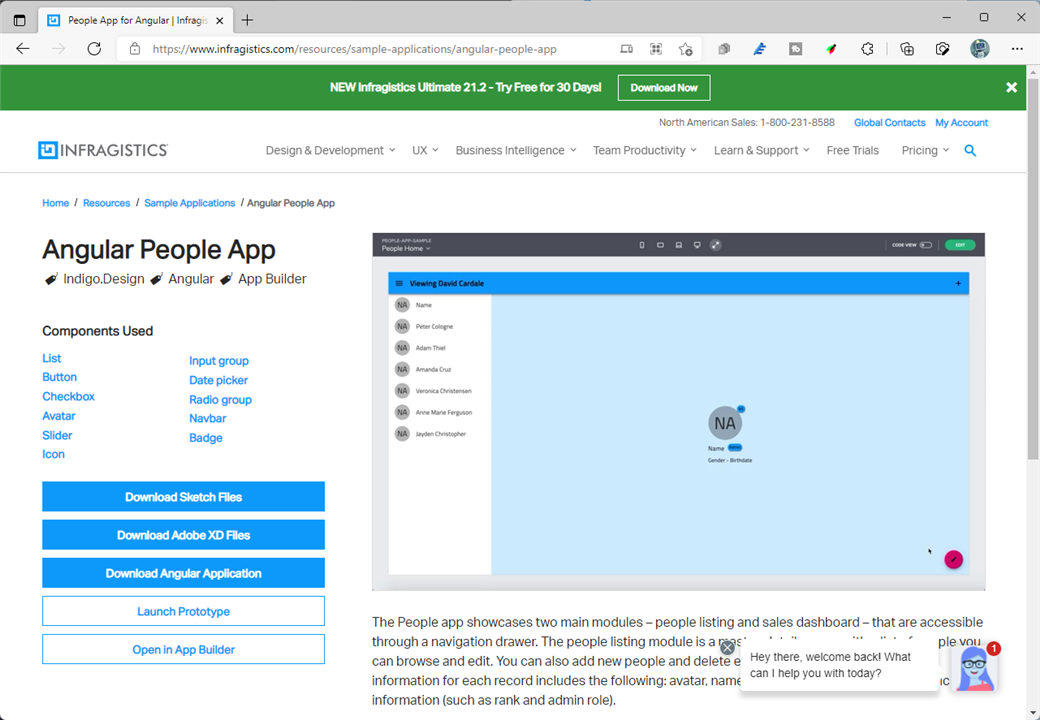The width and height of the screenshot is (1040, 720).
Task: Open People Home dropdown in preview
Action: 406,249
